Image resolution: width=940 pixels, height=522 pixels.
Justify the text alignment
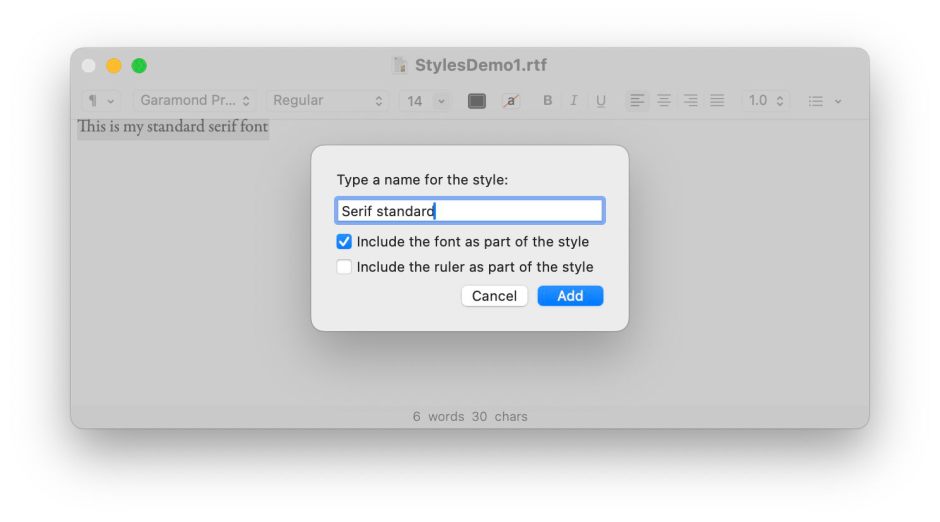(717, 101)
